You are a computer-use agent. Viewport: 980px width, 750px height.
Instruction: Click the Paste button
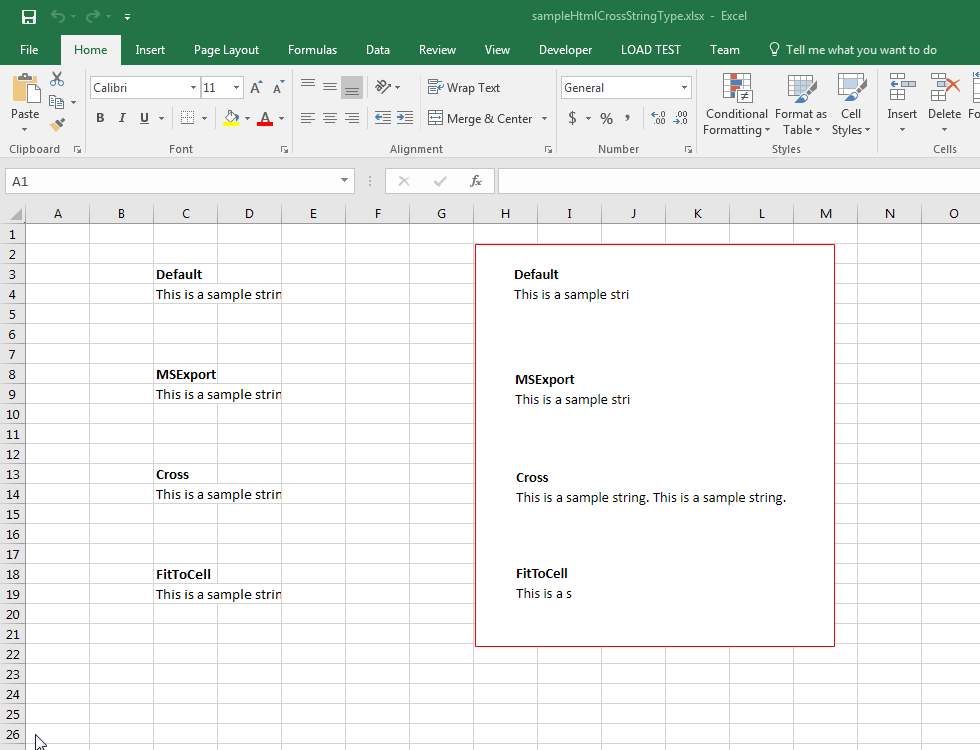[25, 98]
